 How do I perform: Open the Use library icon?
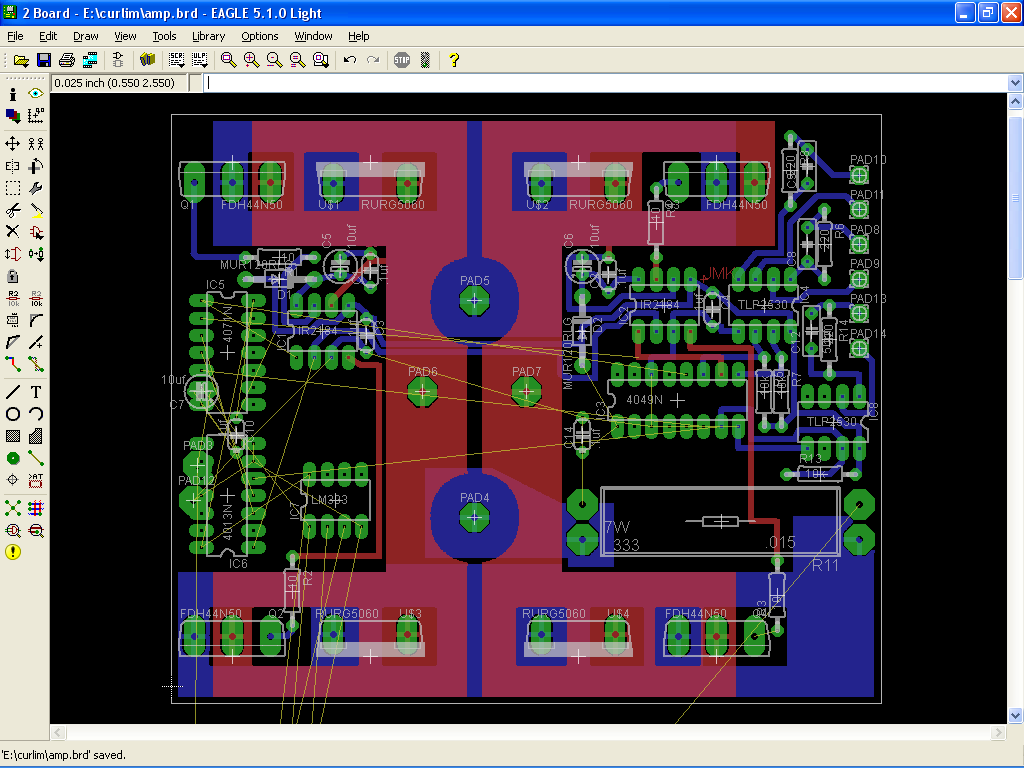point(148,61)
